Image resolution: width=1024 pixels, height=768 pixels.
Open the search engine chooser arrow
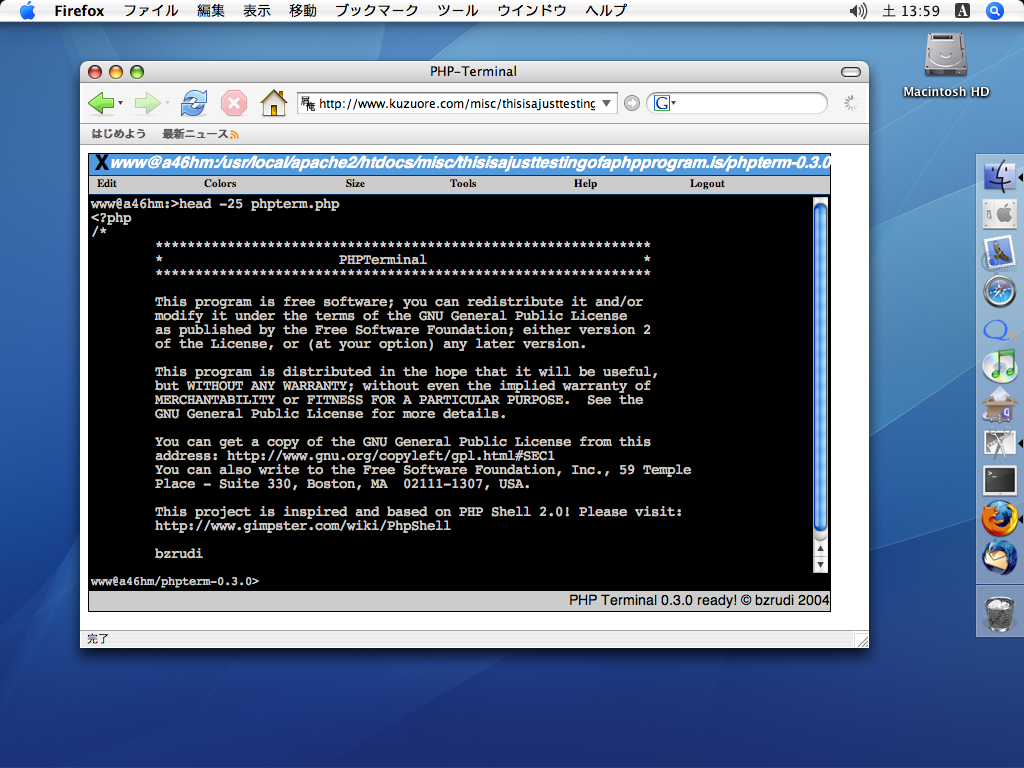point(673,103)
